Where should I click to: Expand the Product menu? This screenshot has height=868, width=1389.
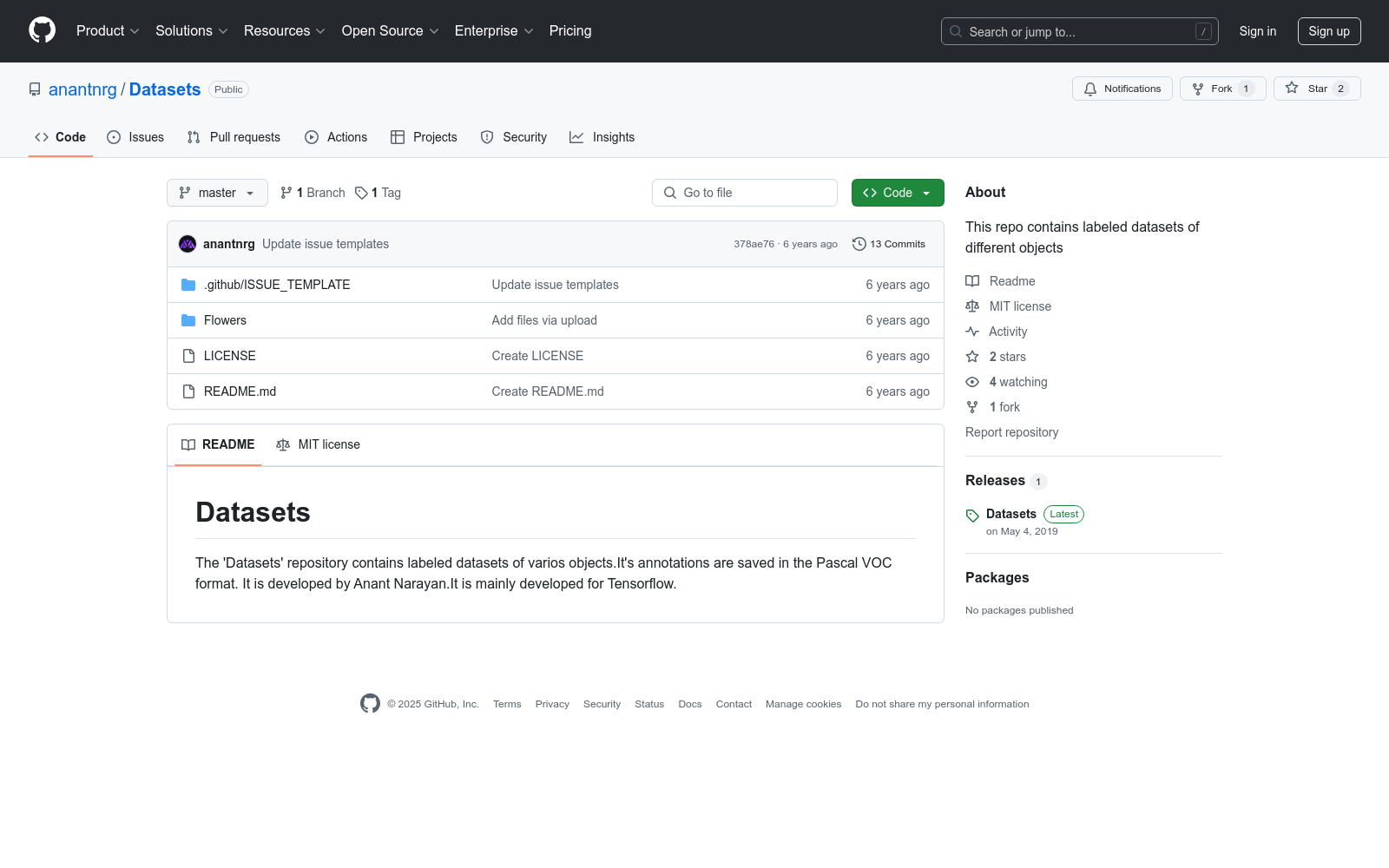coord(108,31)
